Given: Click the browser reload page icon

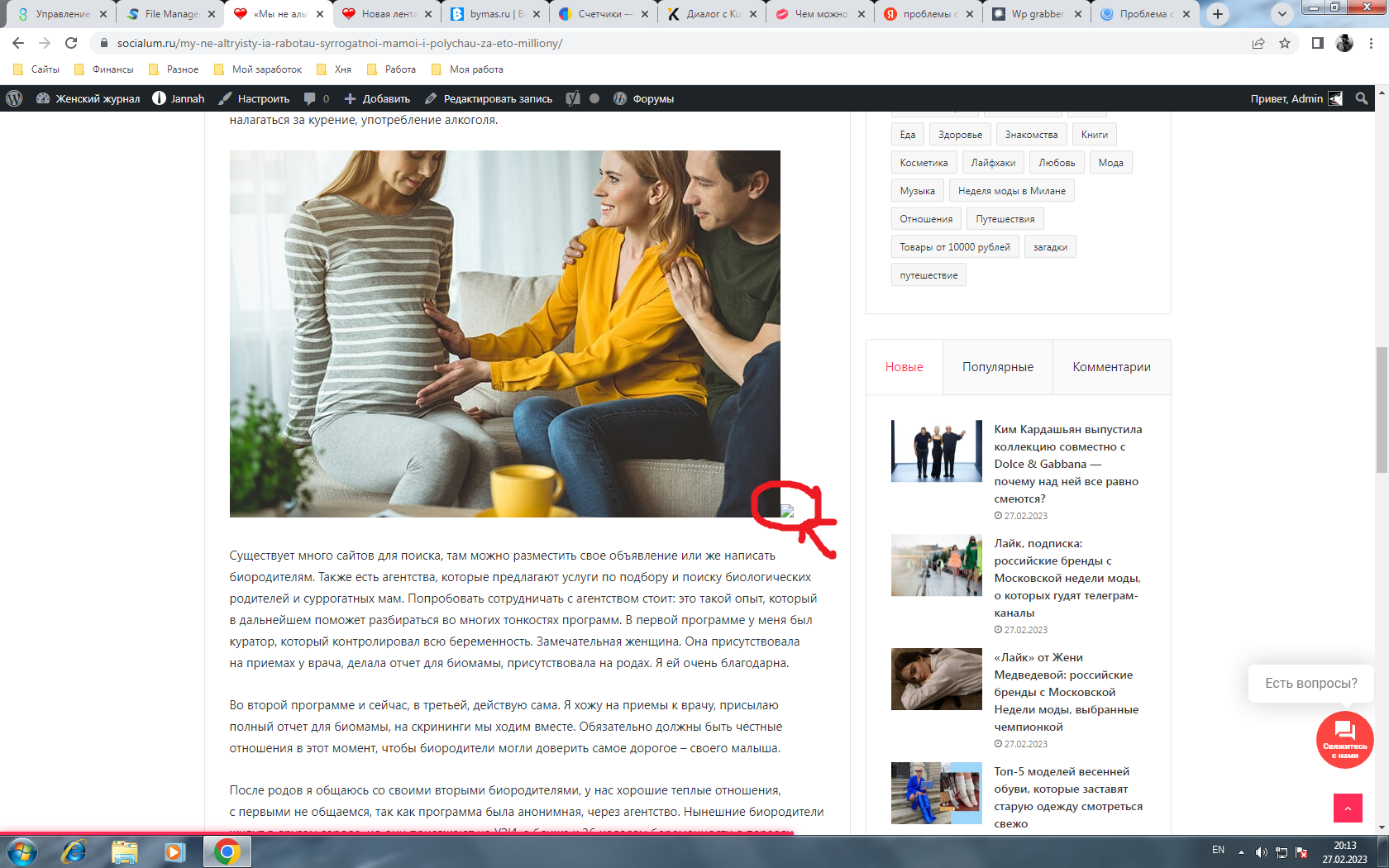Looking at the screenshot, I should point(71,43).
